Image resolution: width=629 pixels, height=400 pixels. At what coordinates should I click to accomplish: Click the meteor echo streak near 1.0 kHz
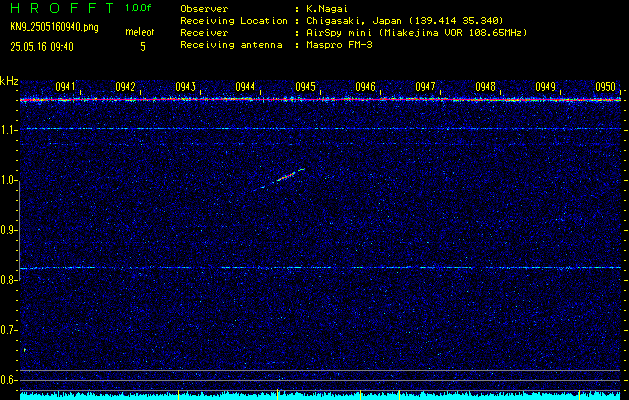click(286, 176)
